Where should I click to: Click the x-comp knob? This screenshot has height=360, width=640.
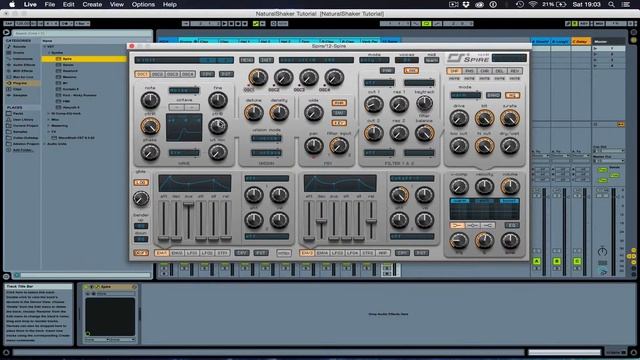pos(459,187)
